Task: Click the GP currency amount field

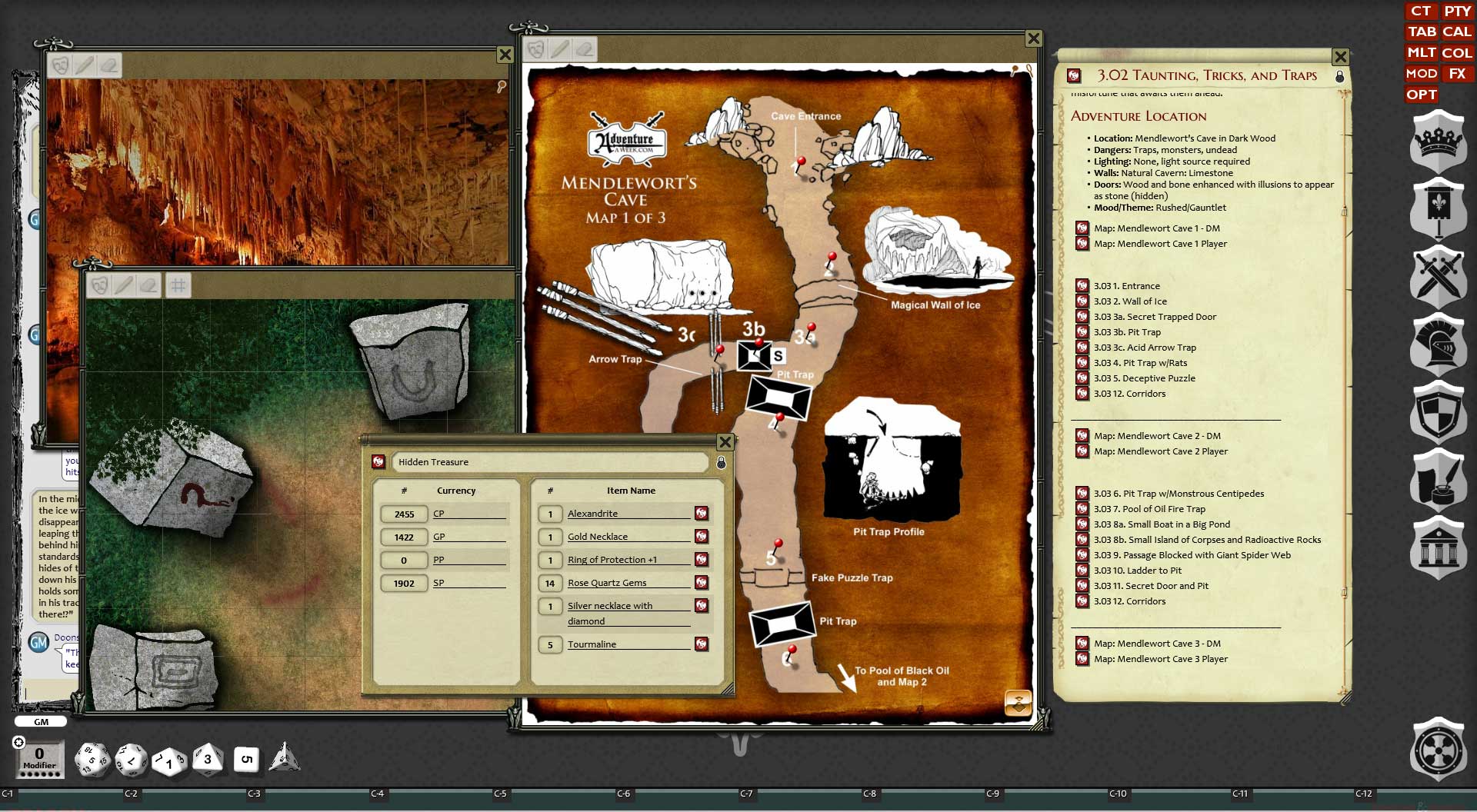Action: point(404,537)
